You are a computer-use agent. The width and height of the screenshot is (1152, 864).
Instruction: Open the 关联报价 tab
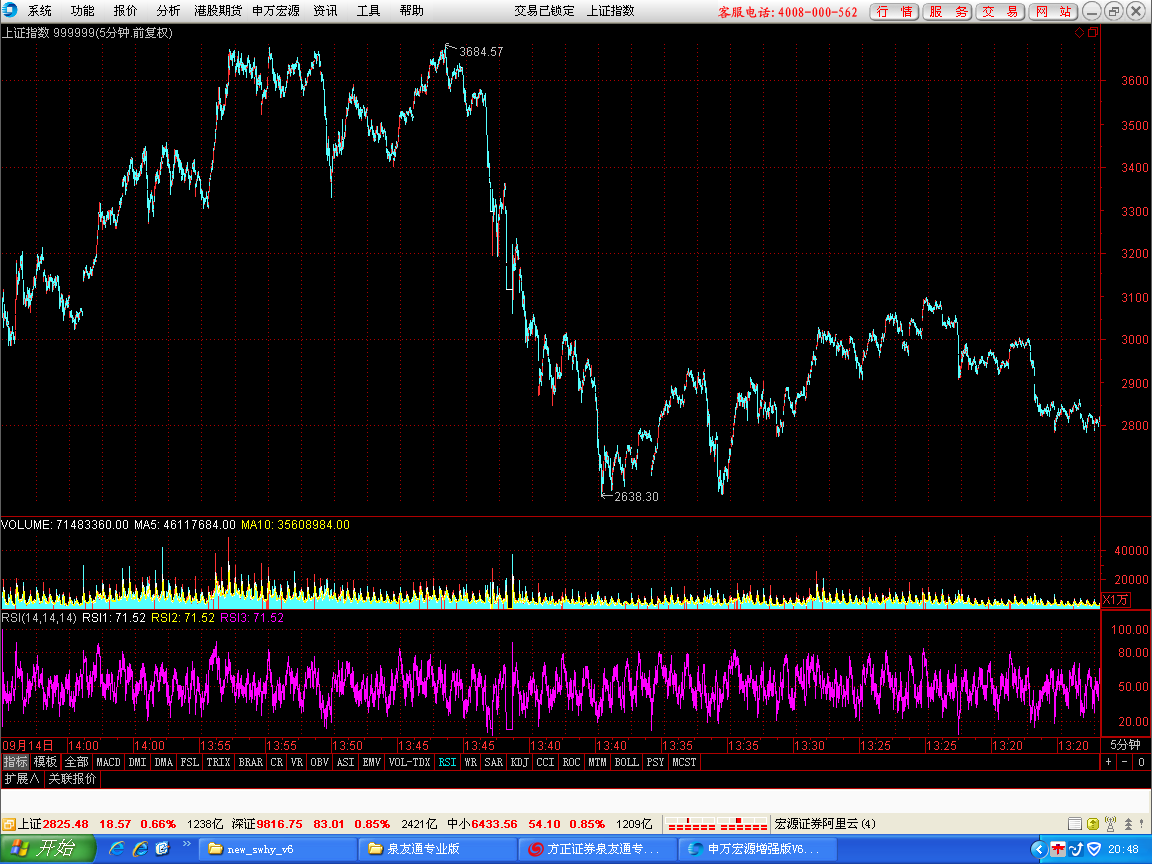click(72, 778)
